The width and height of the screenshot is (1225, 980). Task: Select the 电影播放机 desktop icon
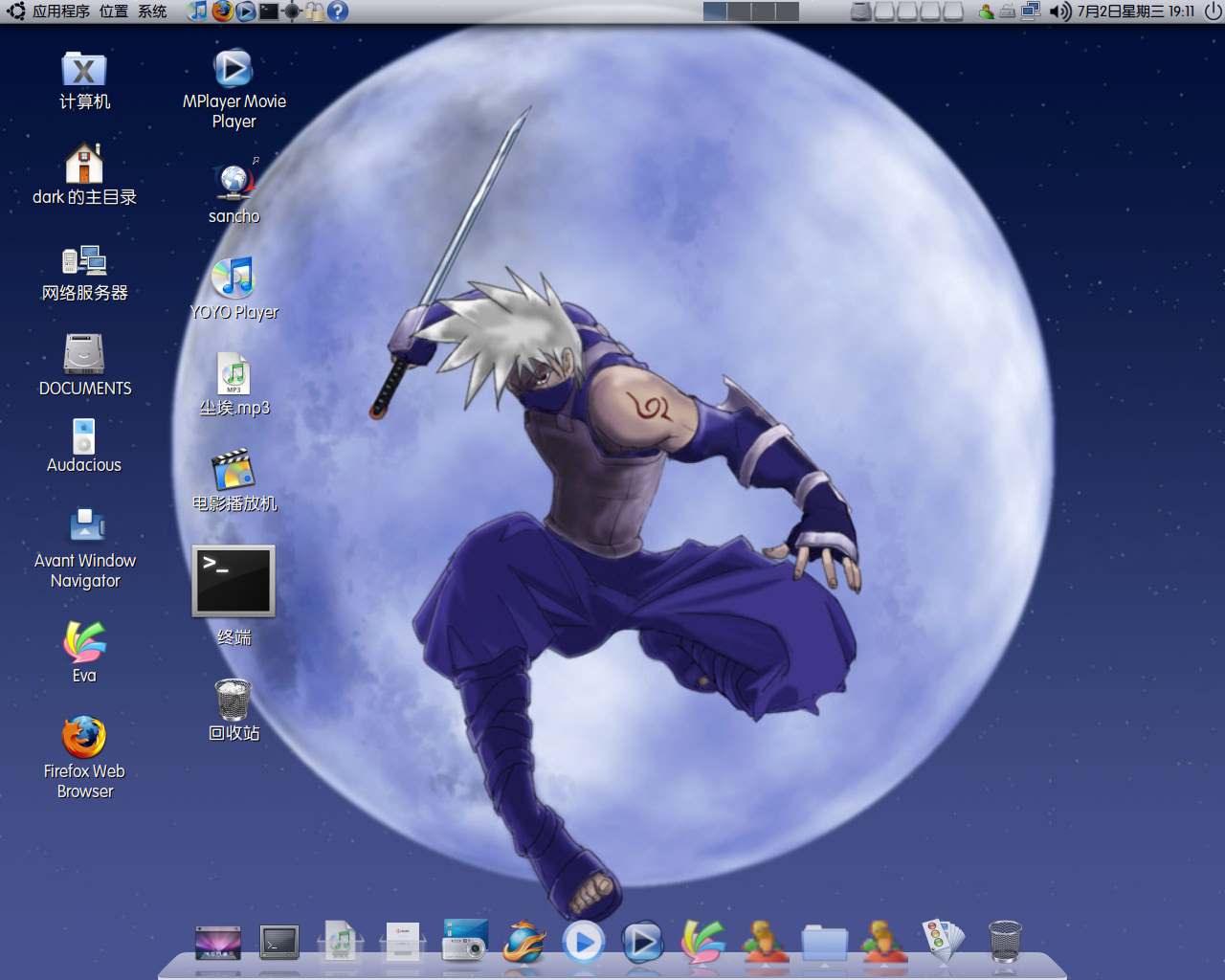tap(234, 469)
